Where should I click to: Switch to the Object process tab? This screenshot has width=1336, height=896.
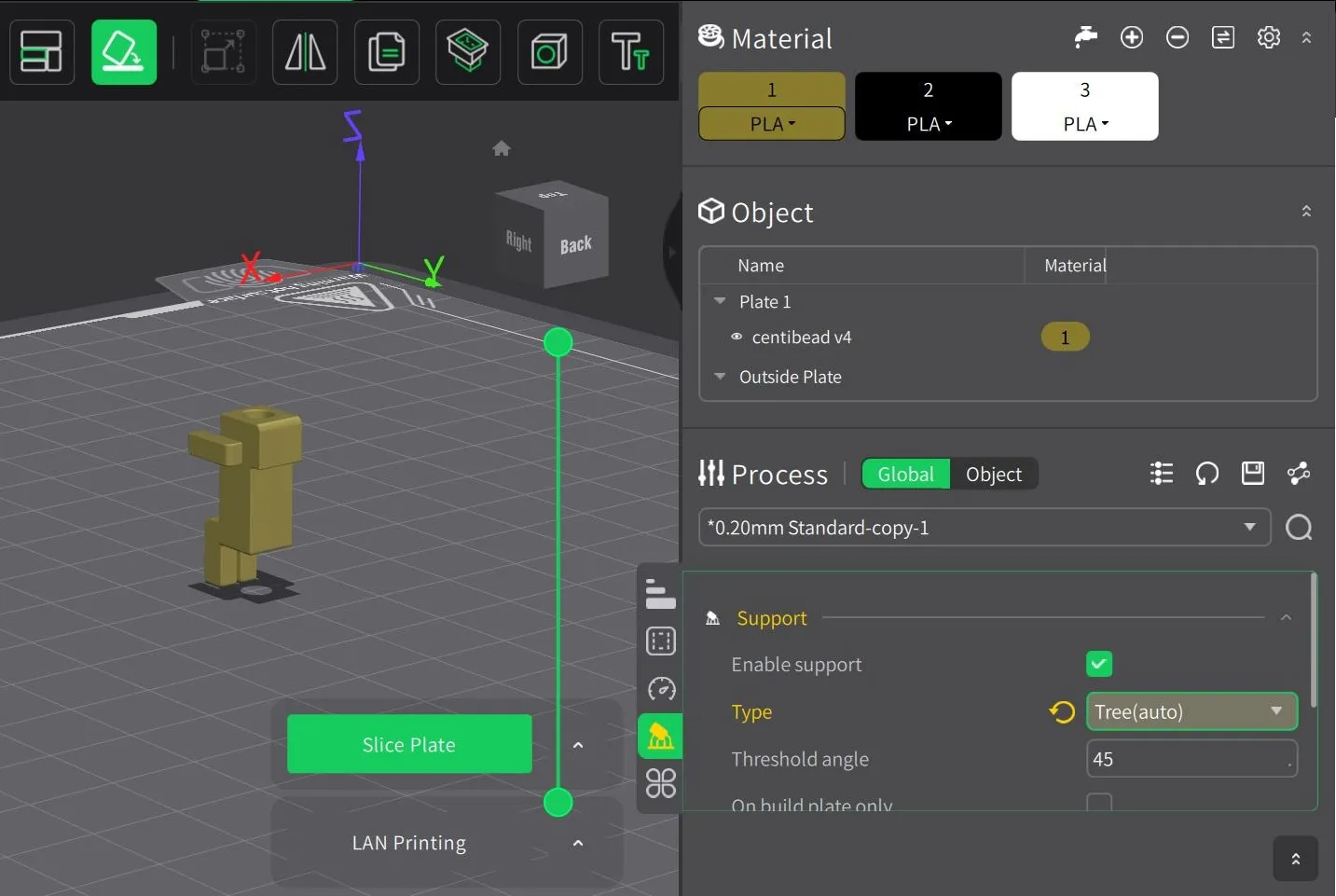point(993,474)
